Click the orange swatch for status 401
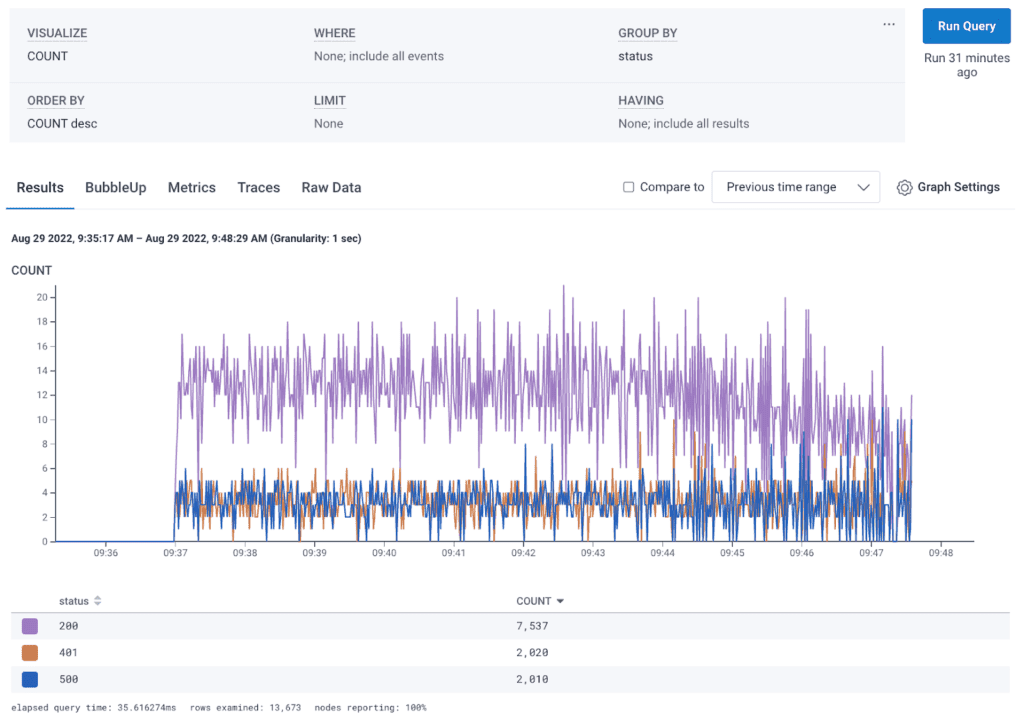 tap(30, 653)
